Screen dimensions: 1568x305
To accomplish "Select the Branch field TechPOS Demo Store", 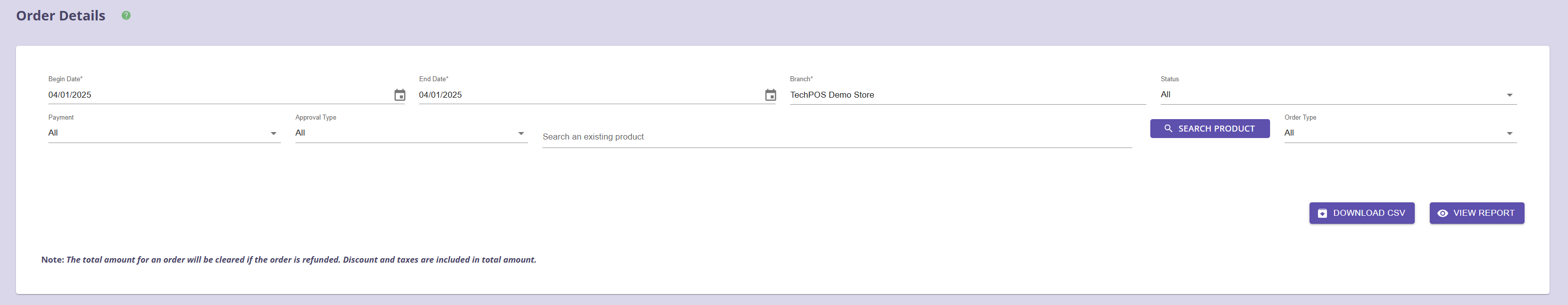I will click(x=968, y=95).
